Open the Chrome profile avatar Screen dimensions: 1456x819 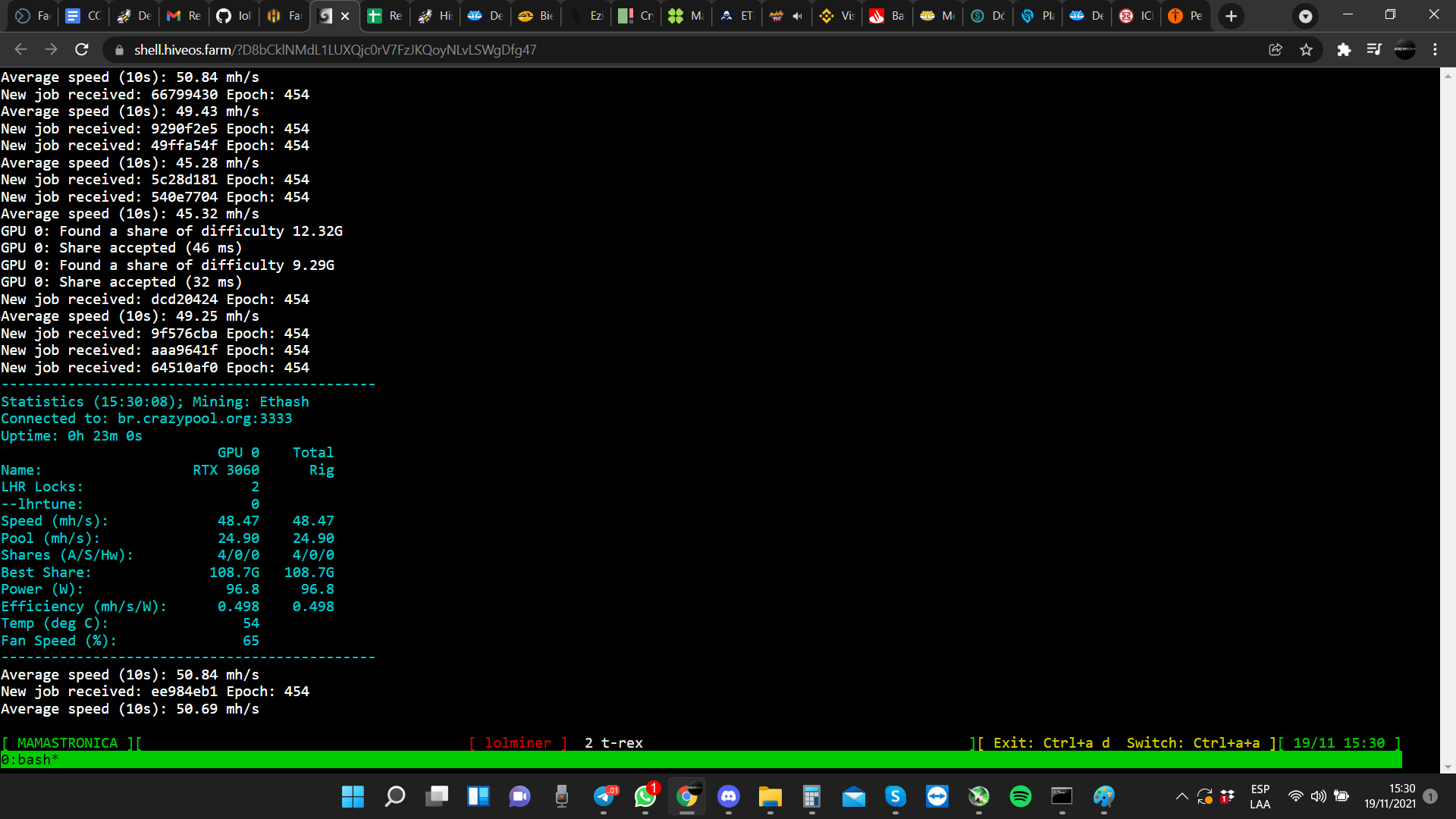pyautogui.click(x=1404, y=50)
